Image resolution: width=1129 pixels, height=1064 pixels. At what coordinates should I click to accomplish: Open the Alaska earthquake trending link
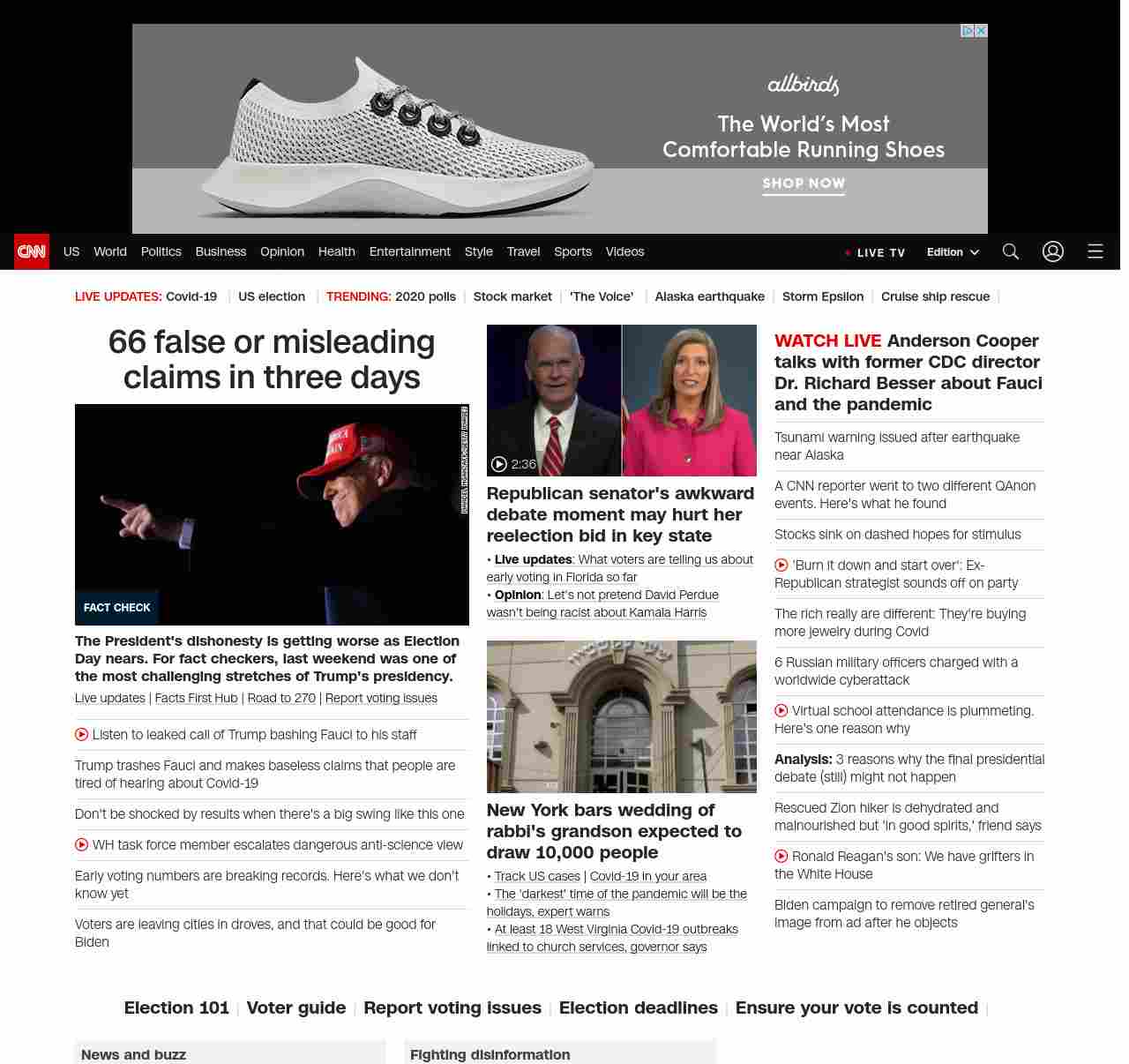(x=709, y=296)
